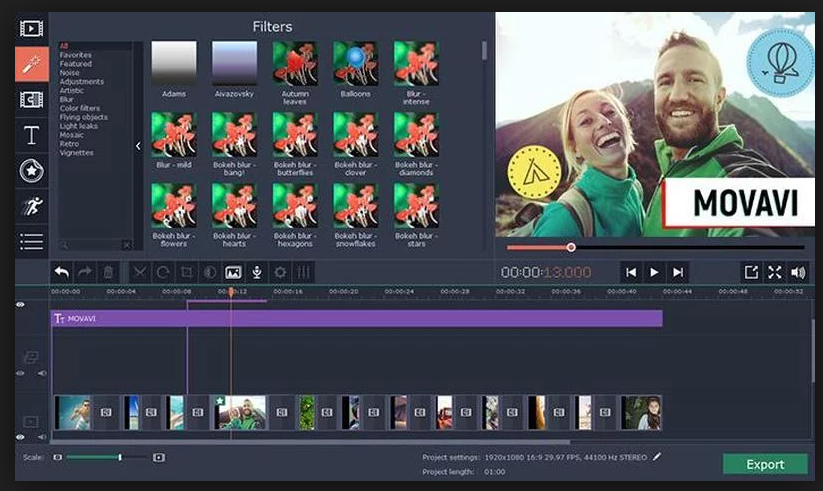Clear the filter search with X

pyautogui.click(x=126, y=245)
